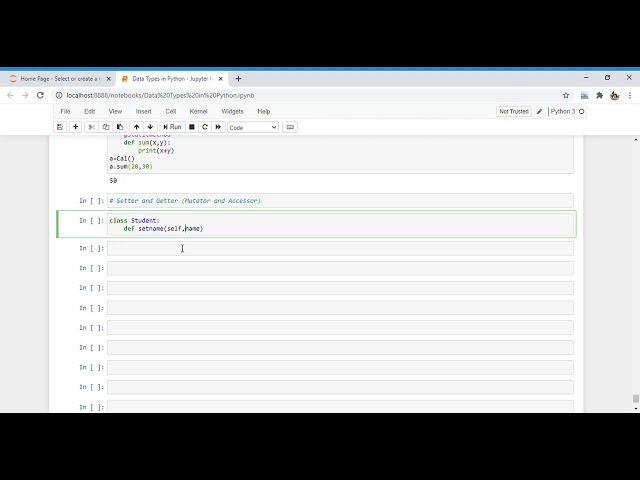Click the first empty cell below Student class
640x480 pixels.
click(340, 248)
